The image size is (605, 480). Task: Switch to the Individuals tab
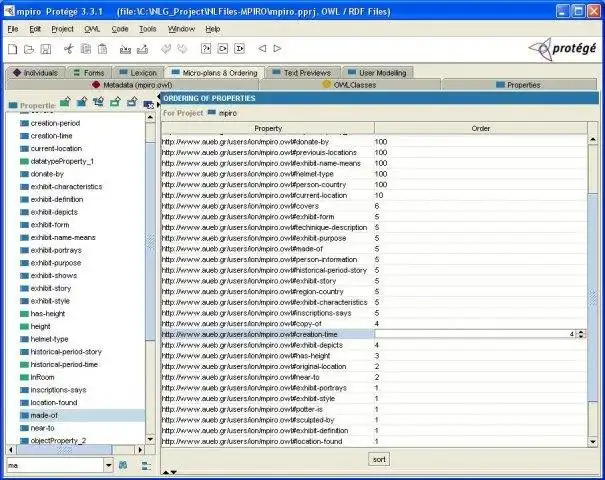pos(35,73)
